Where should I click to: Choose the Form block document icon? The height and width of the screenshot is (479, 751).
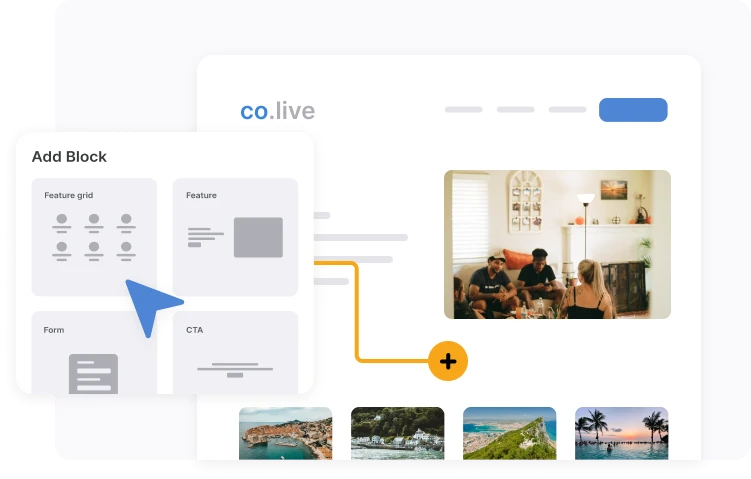click(93, 373)
